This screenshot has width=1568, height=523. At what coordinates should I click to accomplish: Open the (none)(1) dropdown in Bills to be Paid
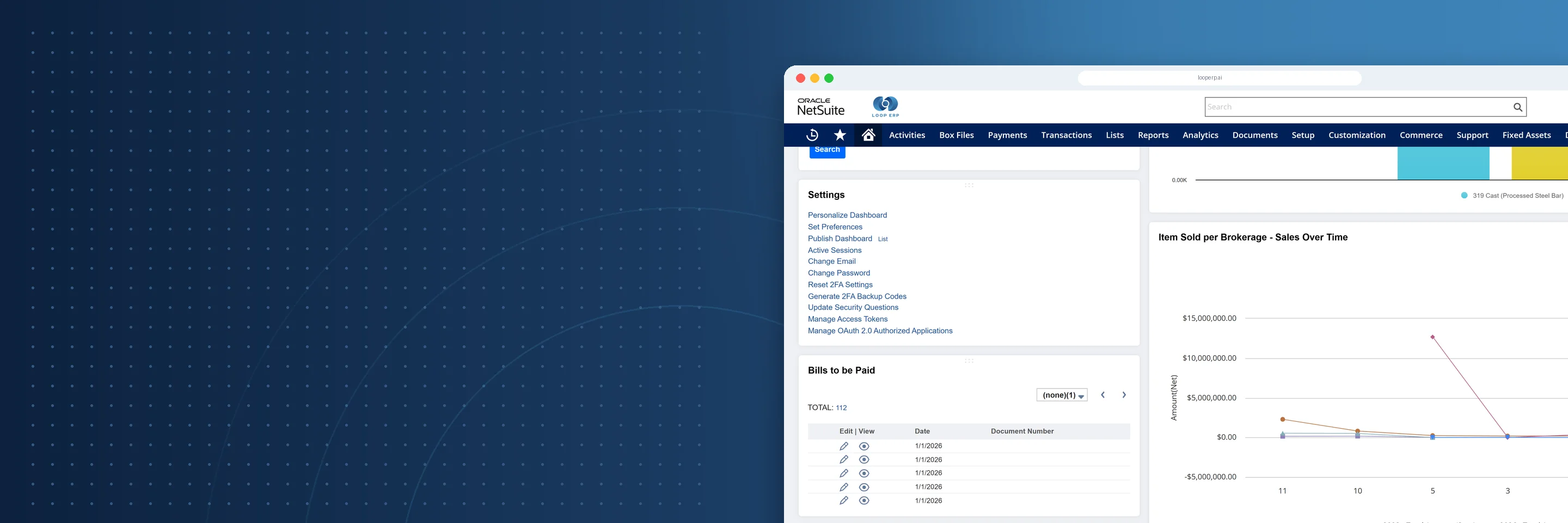click(1062, 395)
